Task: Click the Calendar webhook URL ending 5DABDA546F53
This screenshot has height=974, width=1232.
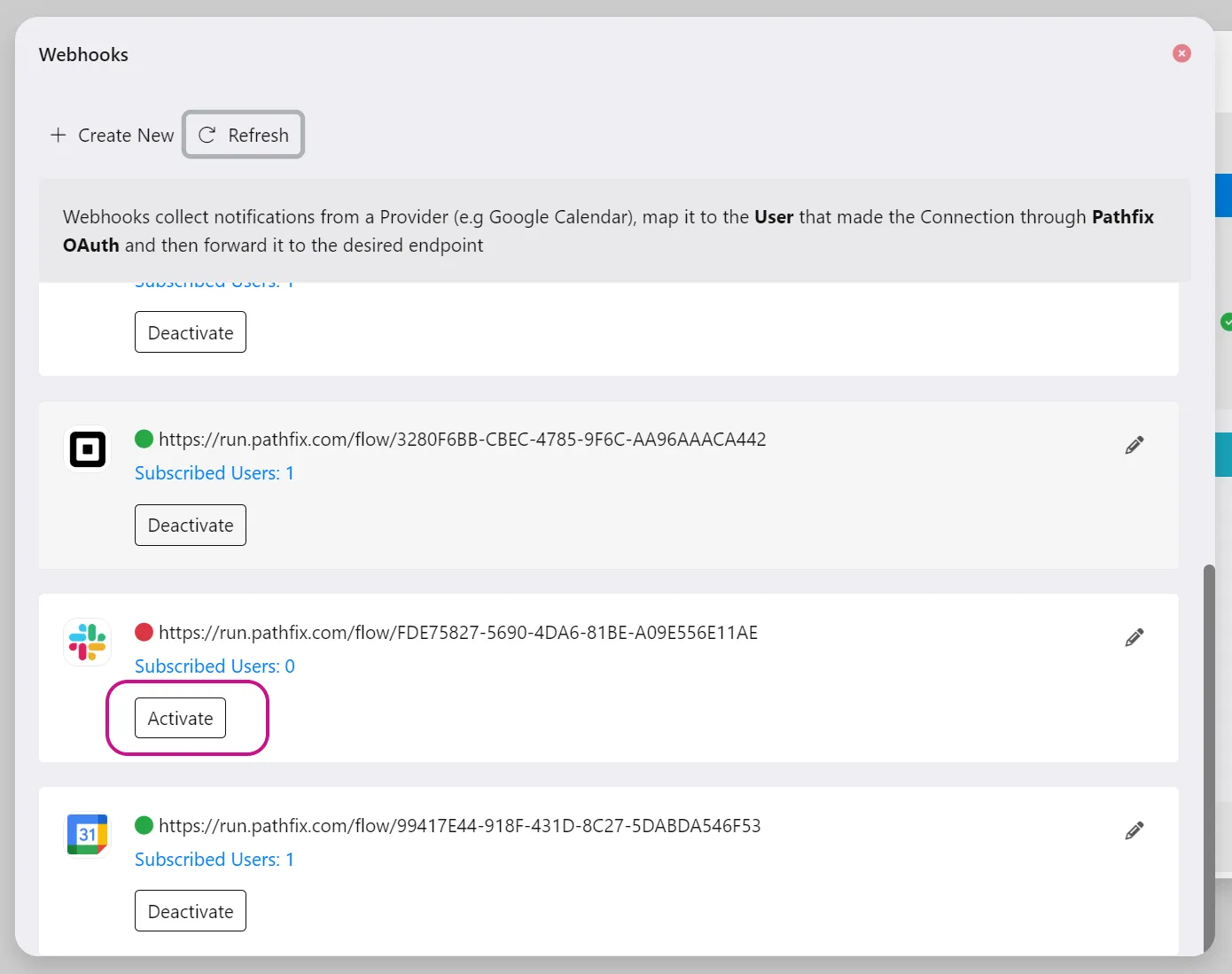Action: click(460, 826)
